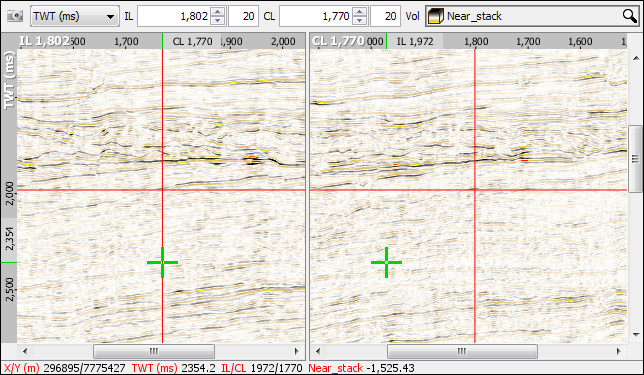Screen dimensions: 644x375
Task: Click the vertical scrollbar thumb
Action: (x=636, y=158)
